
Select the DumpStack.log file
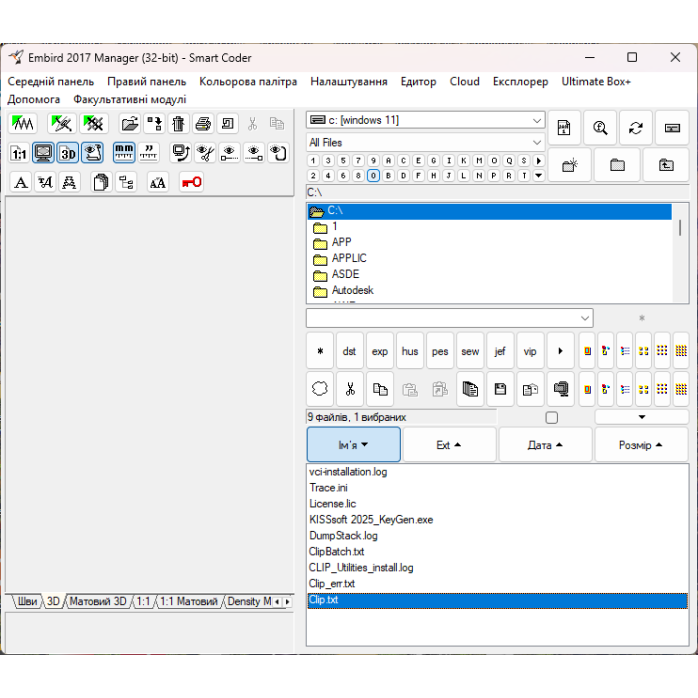click(343, 536)
